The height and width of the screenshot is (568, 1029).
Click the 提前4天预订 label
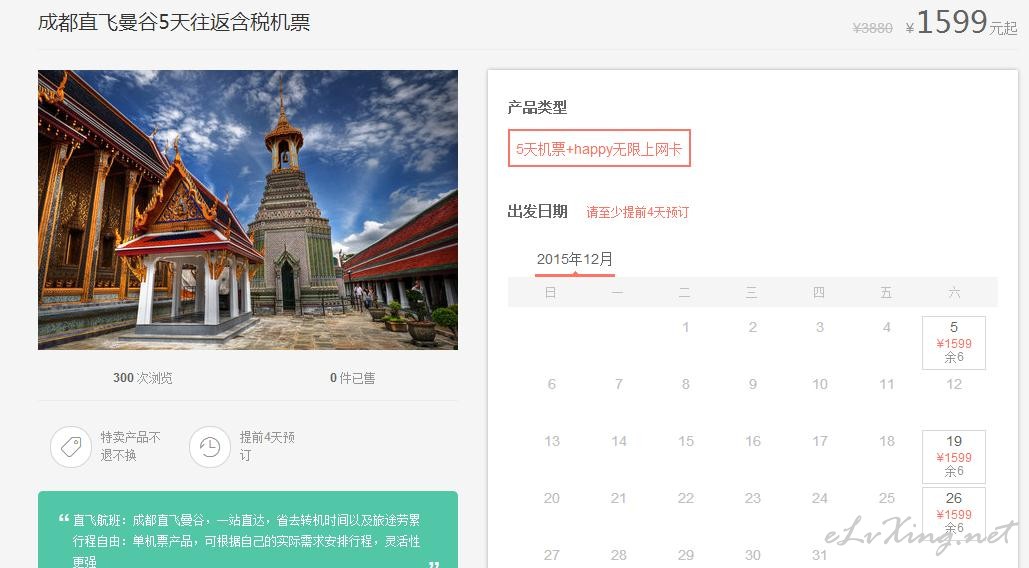click(267, 446)
